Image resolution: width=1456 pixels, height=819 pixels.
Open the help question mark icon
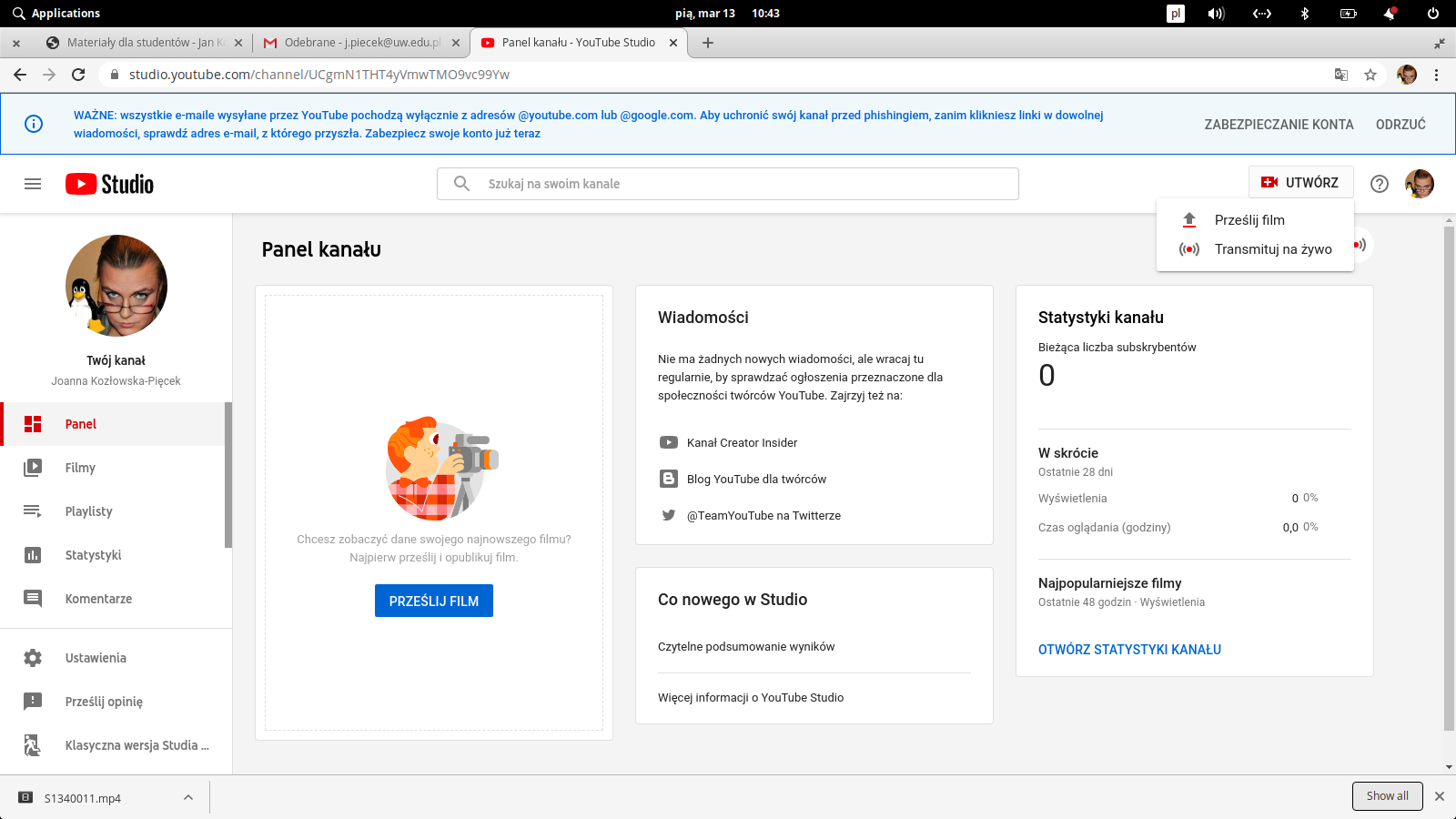click(x=1380, y=184)
